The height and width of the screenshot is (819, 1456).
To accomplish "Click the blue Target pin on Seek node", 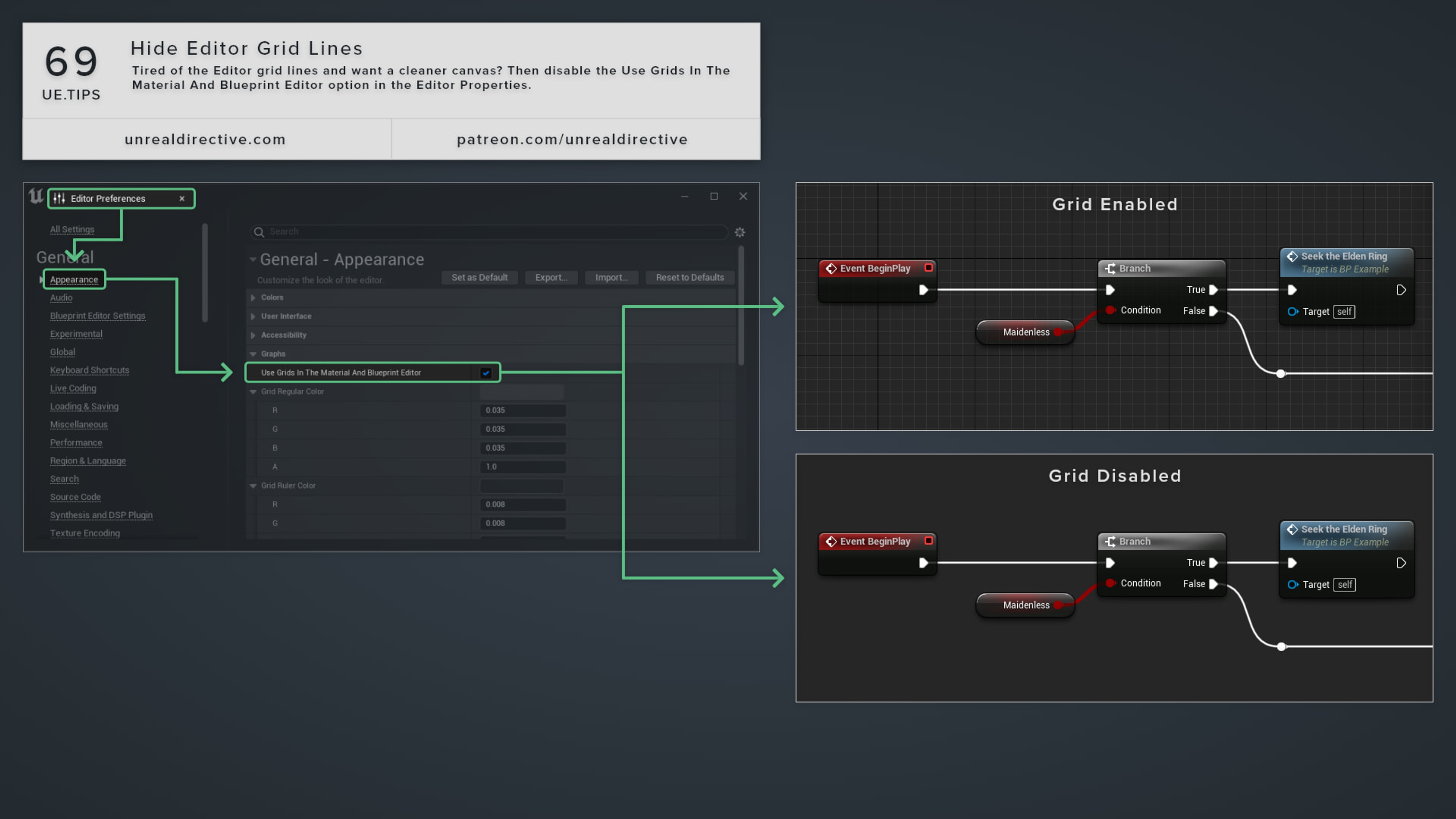I will (1293, 311).
